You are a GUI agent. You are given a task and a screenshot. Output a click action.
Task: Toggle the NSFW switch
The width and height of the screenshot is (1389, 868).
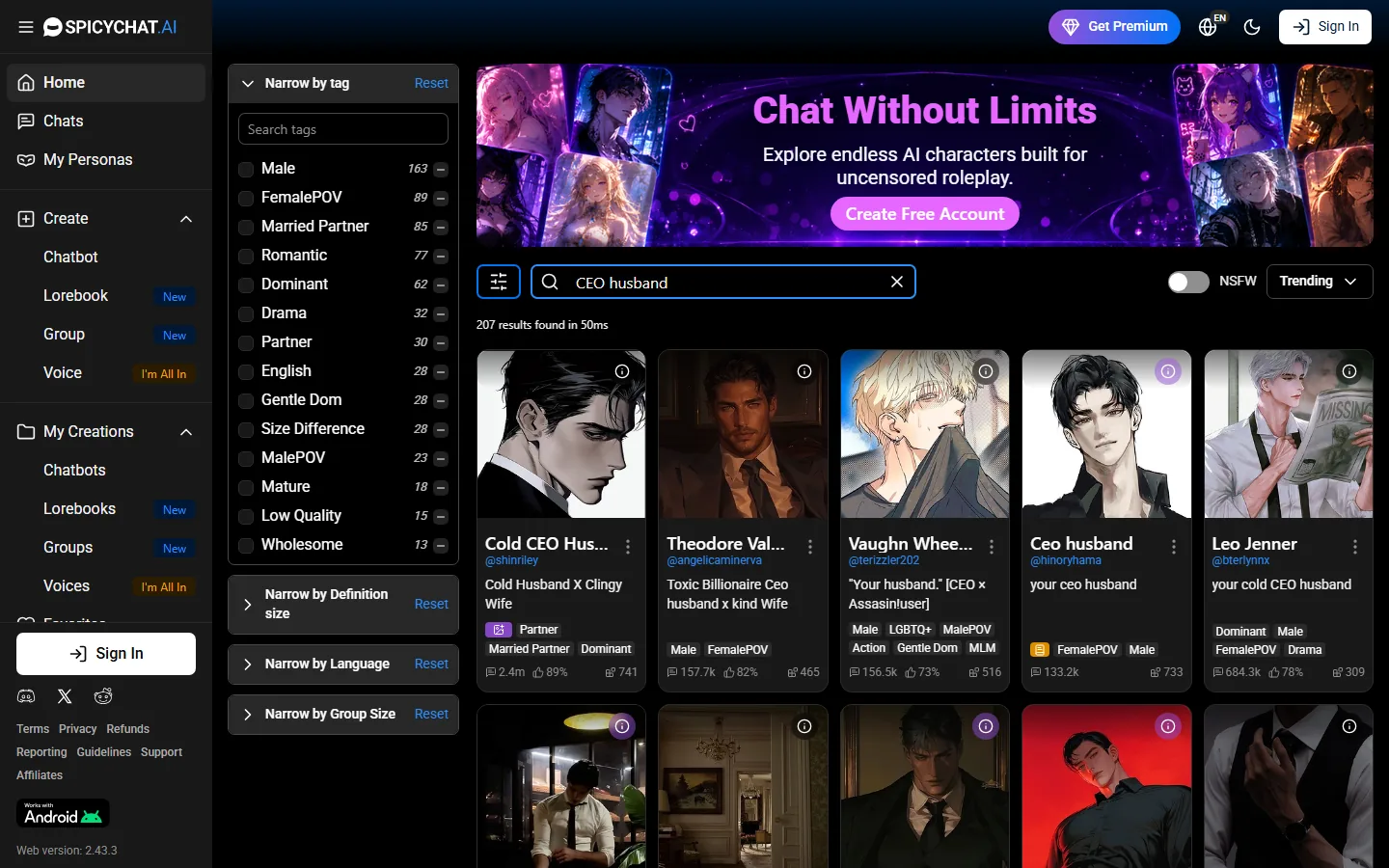(x=1188, y=282)
